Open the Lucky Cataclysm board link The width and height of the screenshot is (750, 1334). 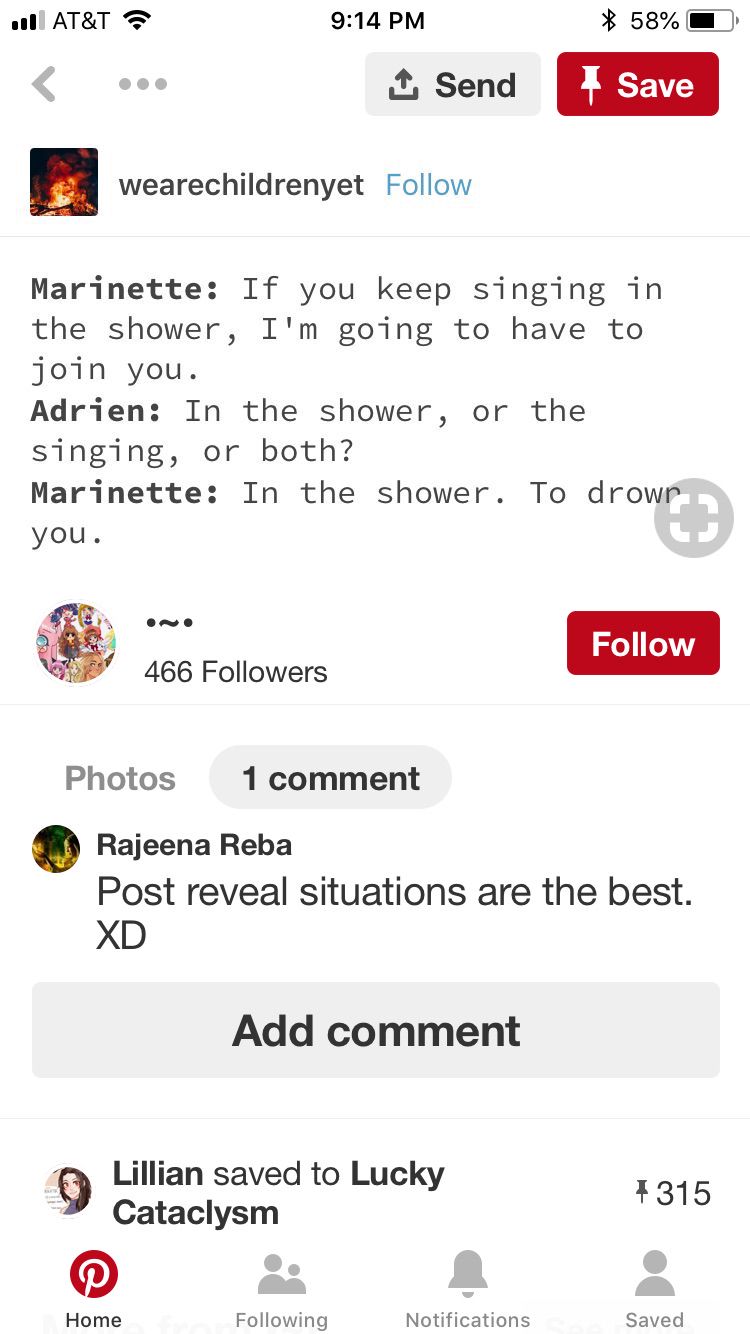tap(278, 1193)
